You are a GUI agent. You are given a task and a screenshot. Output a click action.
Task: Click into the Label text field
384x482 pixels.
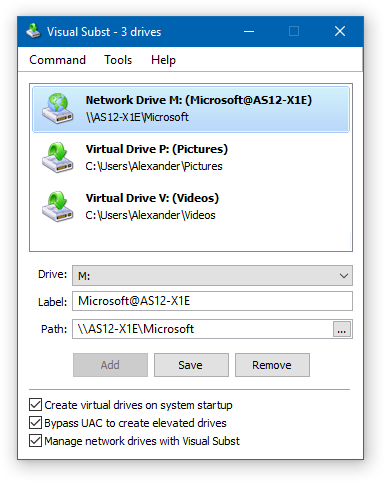coord(212,301)
